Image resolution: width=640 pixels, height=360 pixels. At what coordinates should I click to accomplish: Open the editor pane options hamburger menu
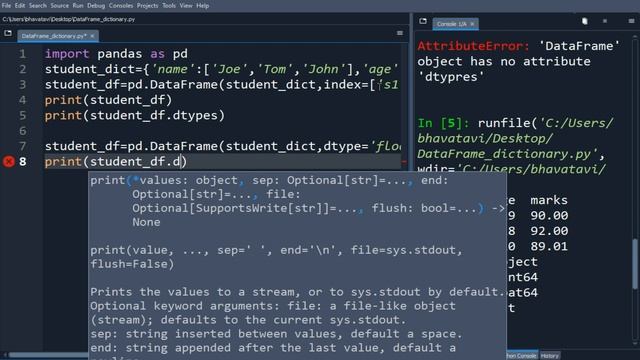400,33
